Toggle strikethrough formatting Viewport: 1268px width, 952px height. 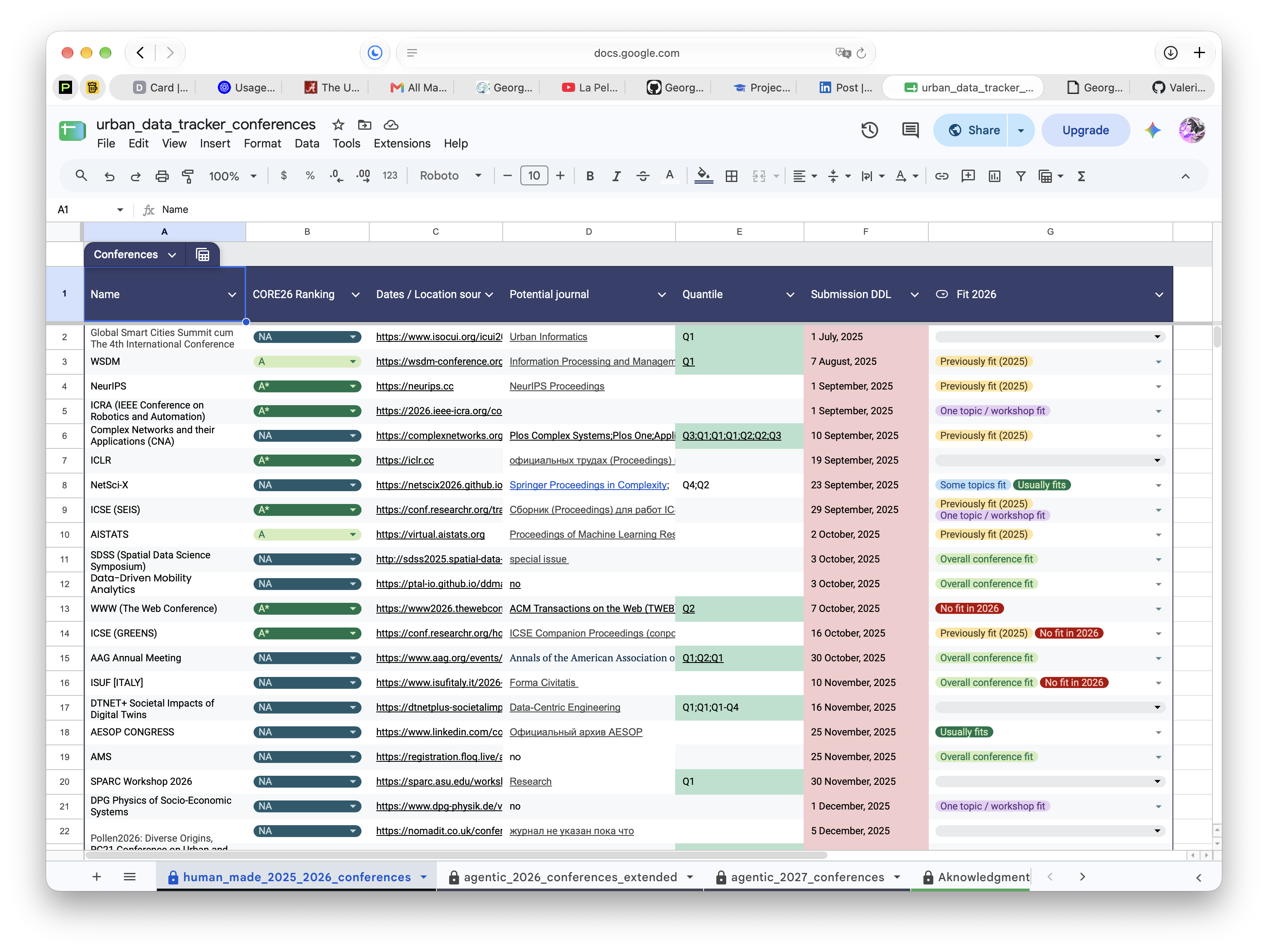pos(643,176)
